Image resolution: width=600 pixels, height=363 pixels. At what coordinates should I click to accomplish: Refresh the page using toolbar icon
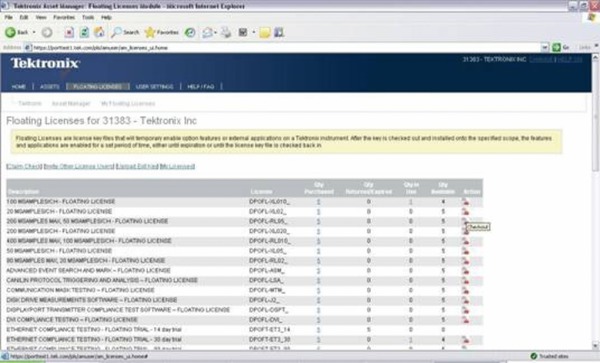click(x=84, y=33)
